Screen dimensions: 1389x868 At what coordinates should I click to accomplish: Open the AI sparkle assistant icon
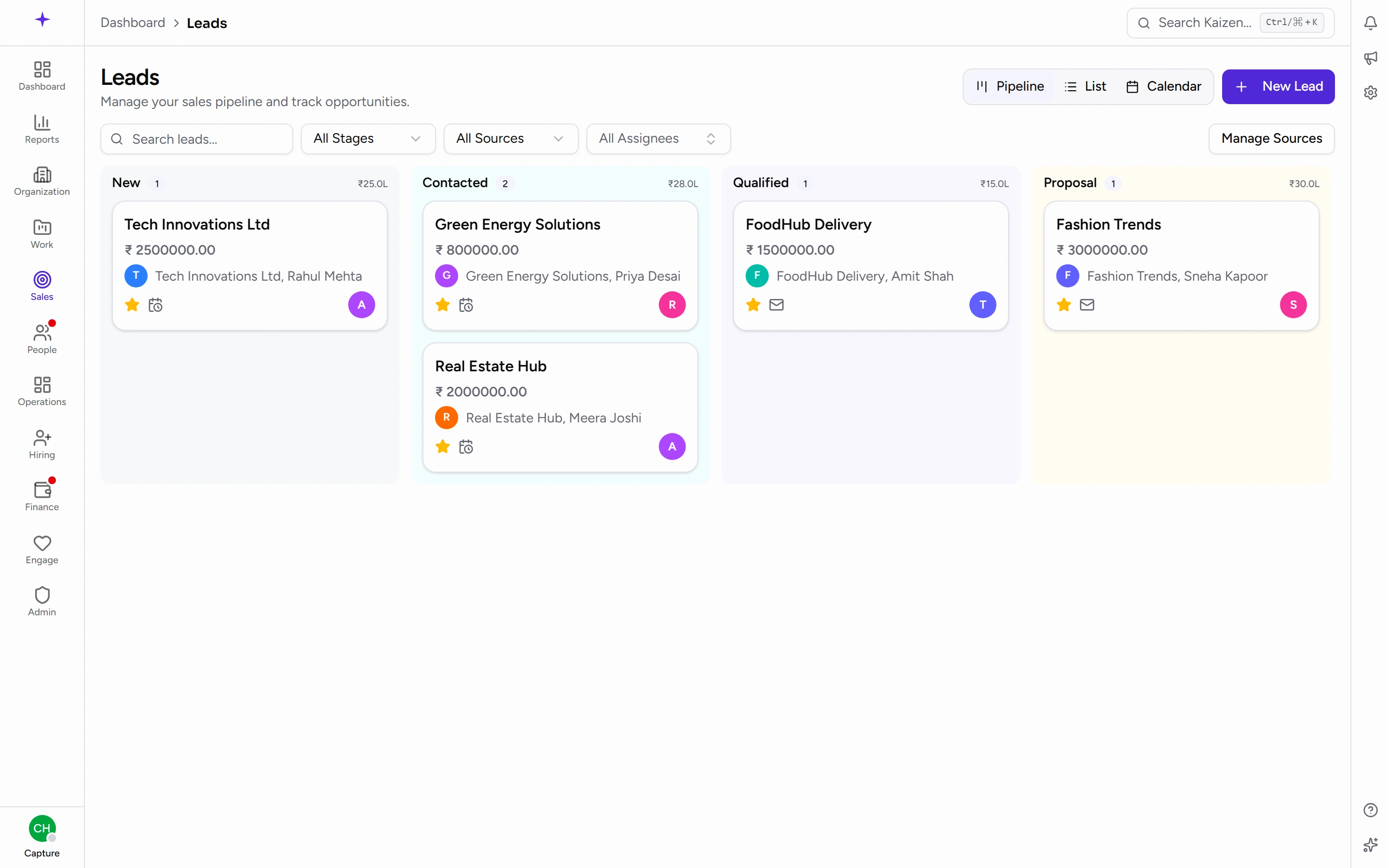click(x=1370, y=844)
